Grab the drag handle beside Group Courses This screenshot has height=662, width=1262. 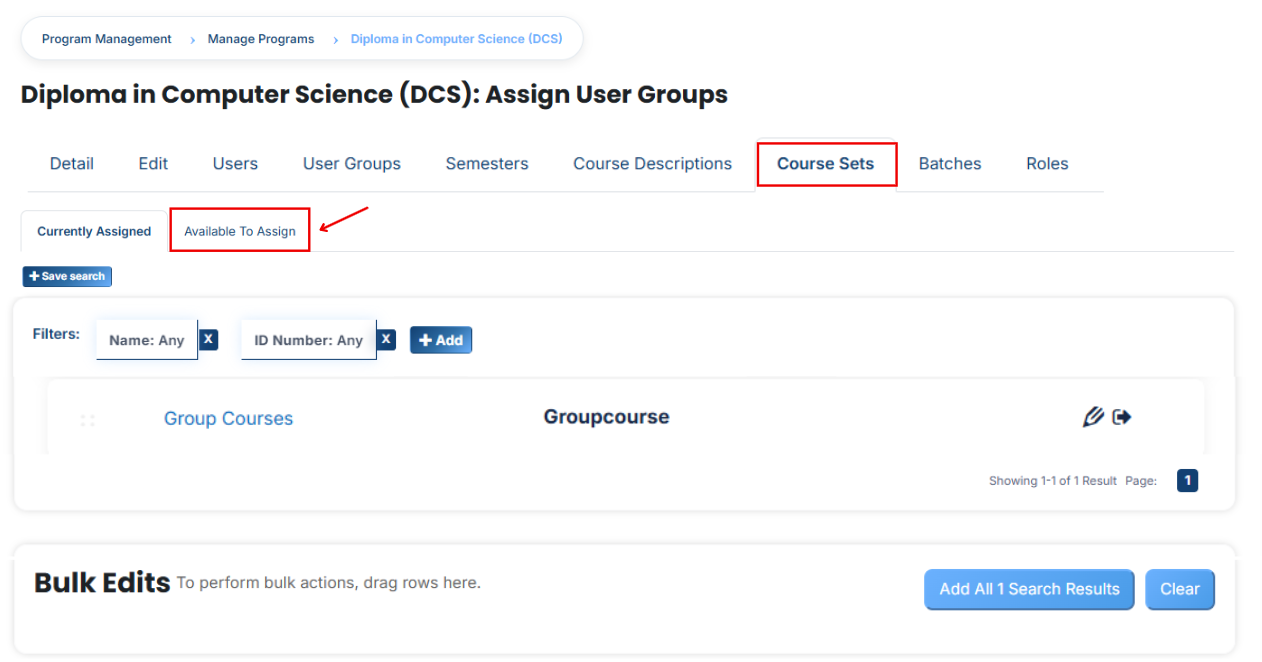[x=87, y=420]
